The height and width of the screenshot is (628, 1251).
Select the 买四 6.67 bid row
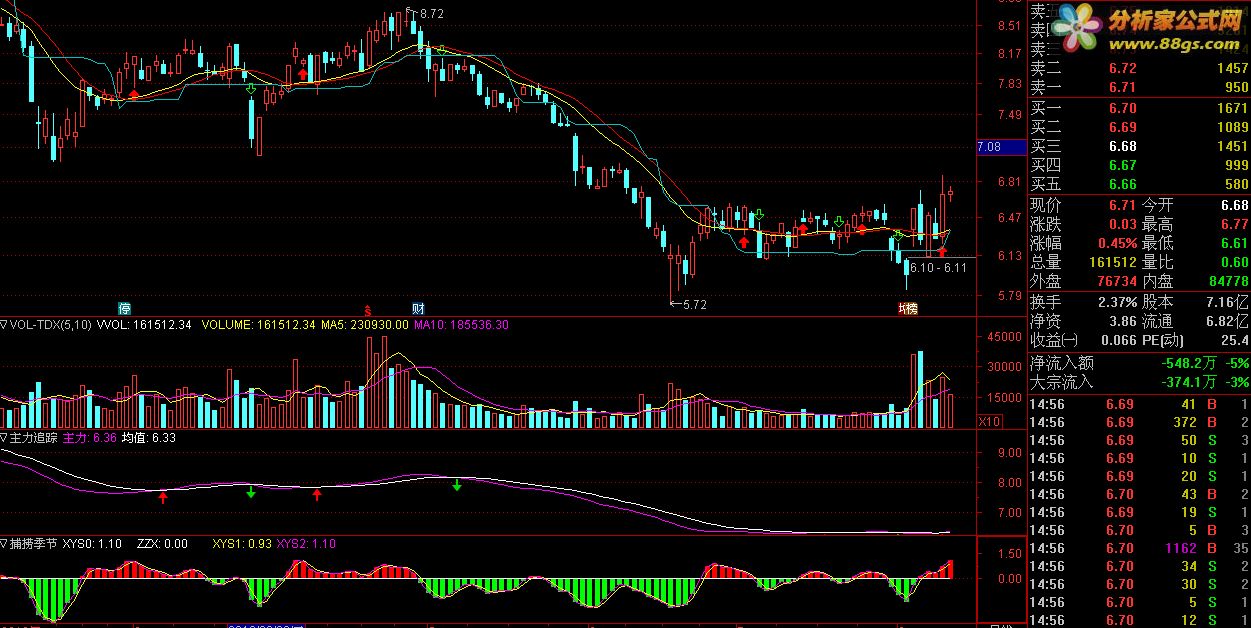[x=1139, y=166]
